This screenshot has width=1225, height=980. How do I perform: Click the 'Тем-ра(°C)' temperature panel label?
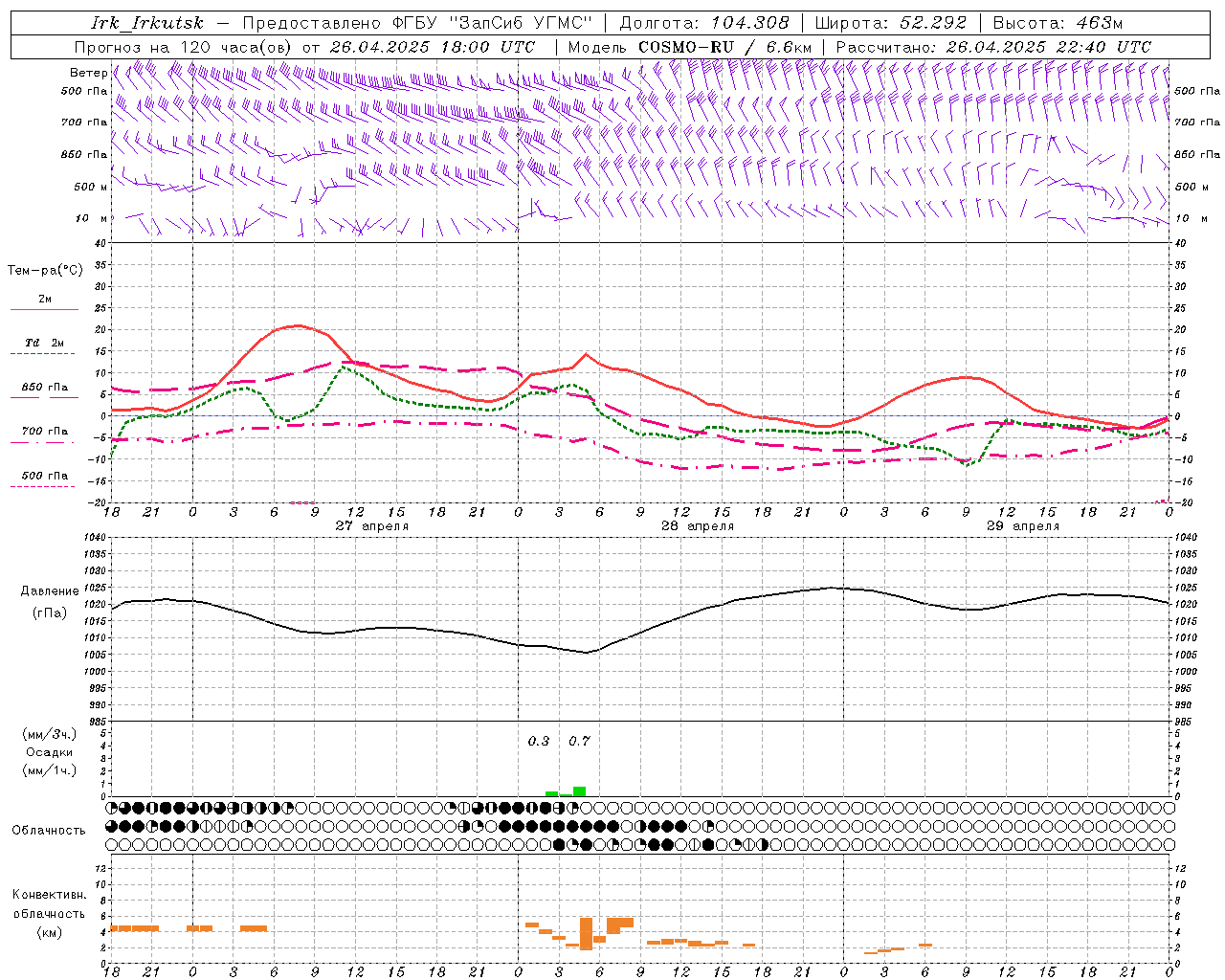[45, 270]
